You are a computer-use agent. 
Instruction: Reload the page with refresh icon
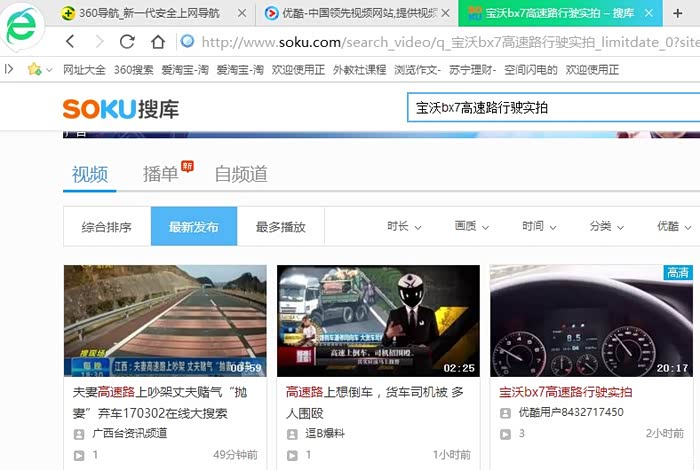click(x=127, y=42)
